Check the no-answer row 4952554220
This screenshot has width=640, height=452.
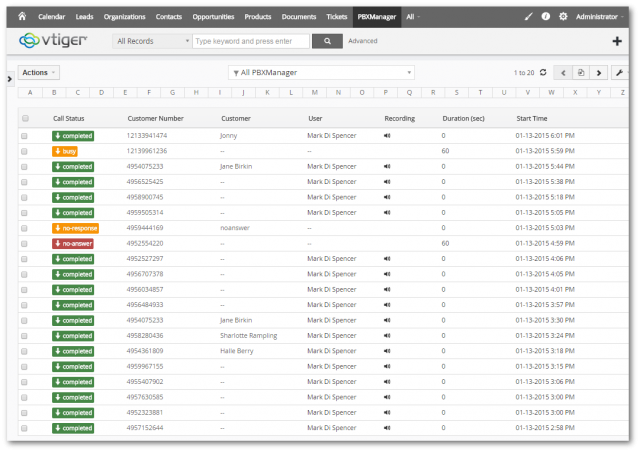tap(24, 244)
